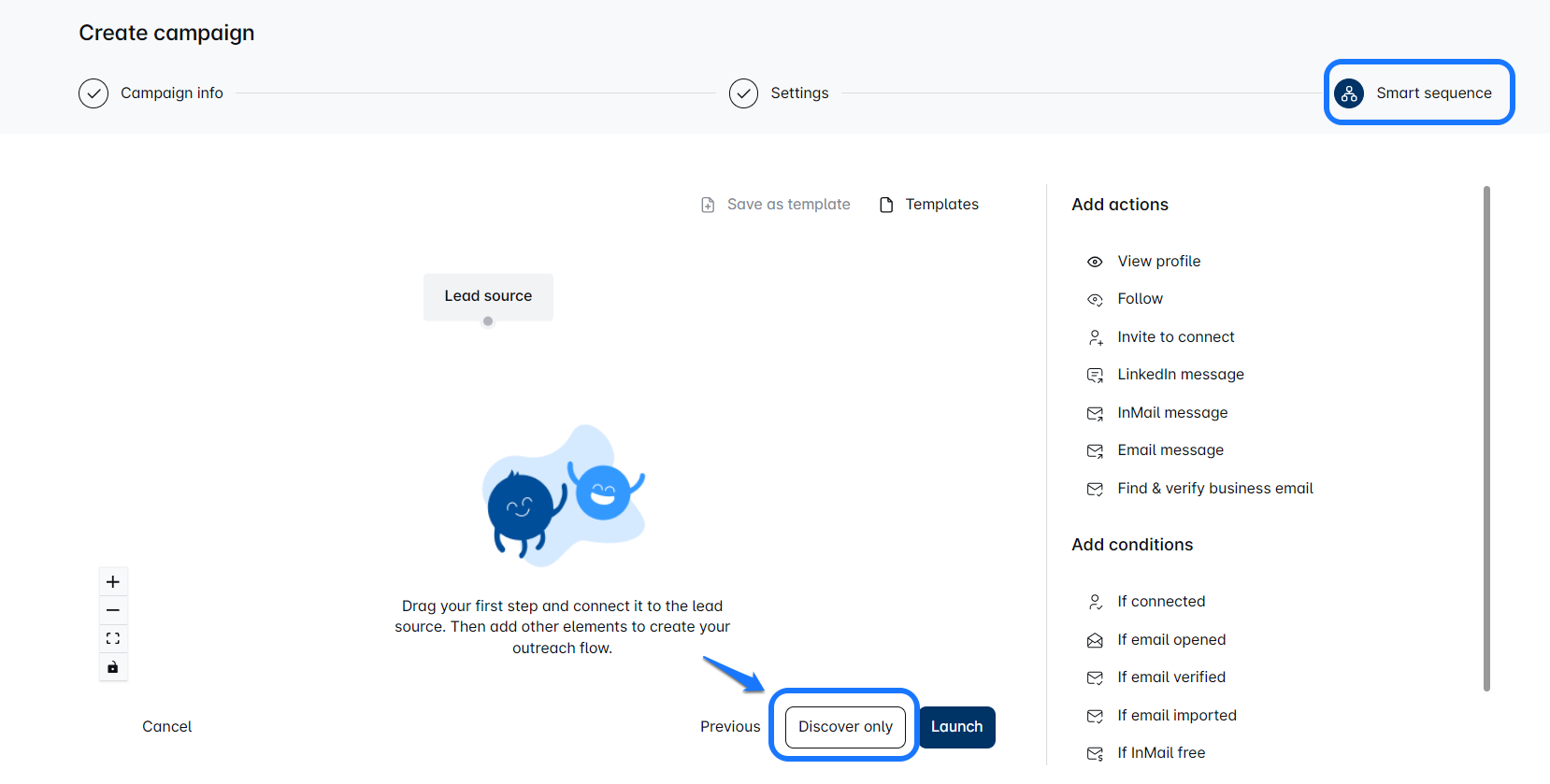Launch the campaign
Screen dimensions: 1550x784
pos(956,727)
